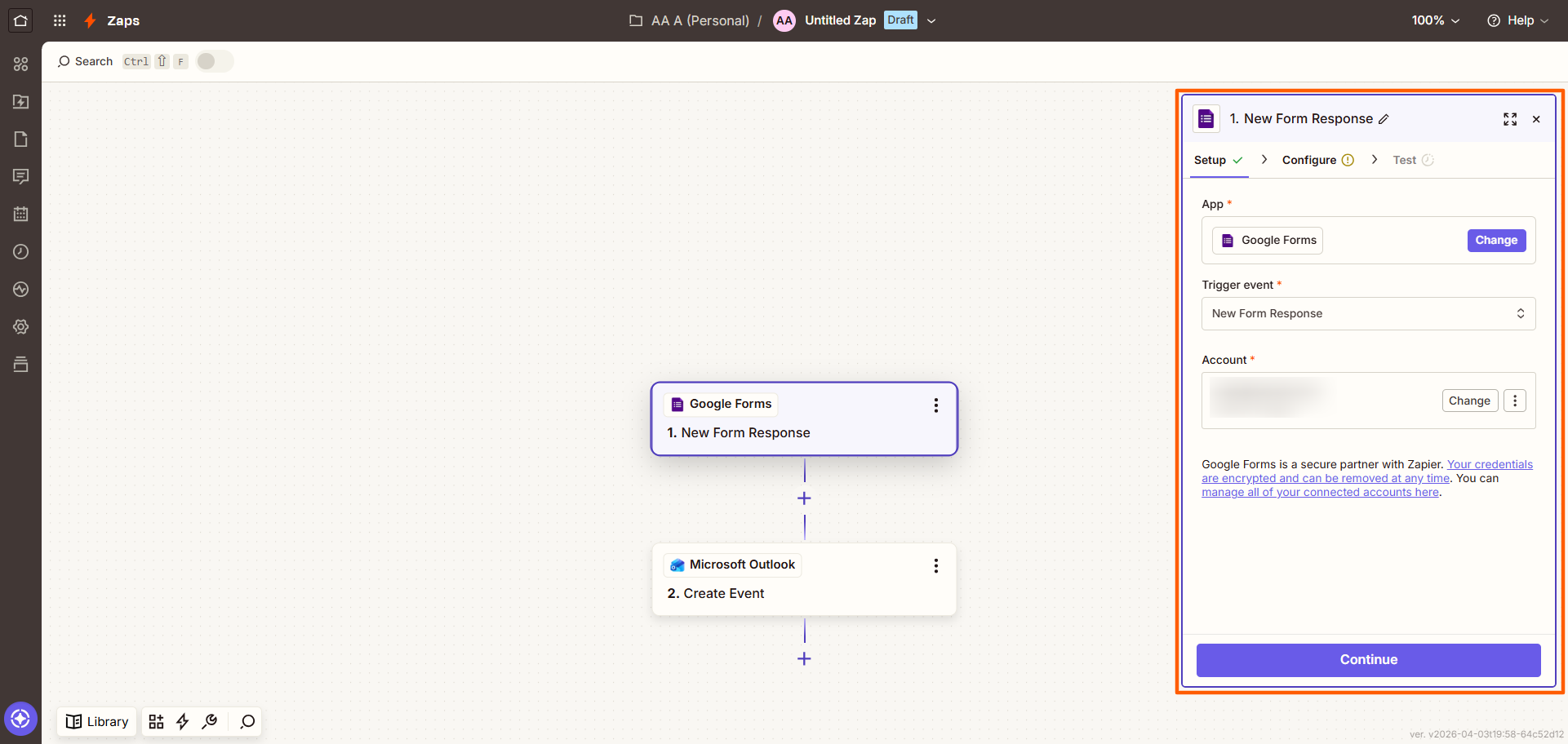Open the import Zap sidebar icon
Screen dimensions: 1568x744
(21, 102)
